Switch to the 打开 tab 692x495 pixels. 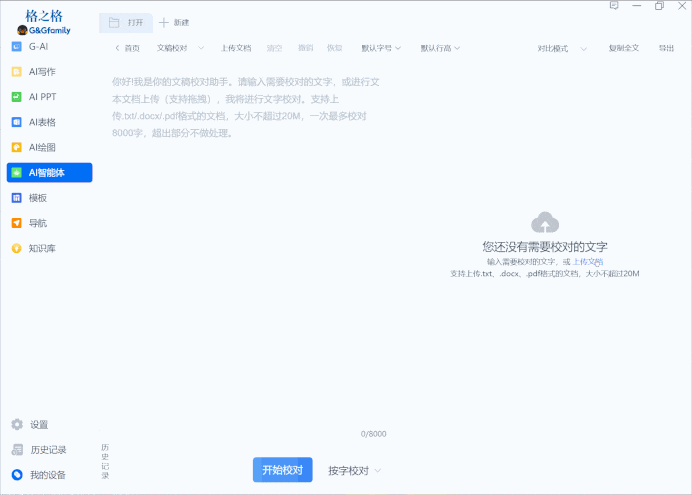tap(126, 22)
